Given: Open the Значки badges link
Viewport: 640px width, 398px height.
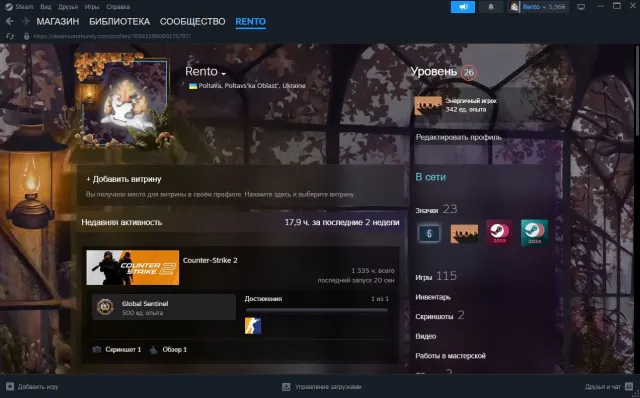Looking at the screenshot, I should [427, 210].
